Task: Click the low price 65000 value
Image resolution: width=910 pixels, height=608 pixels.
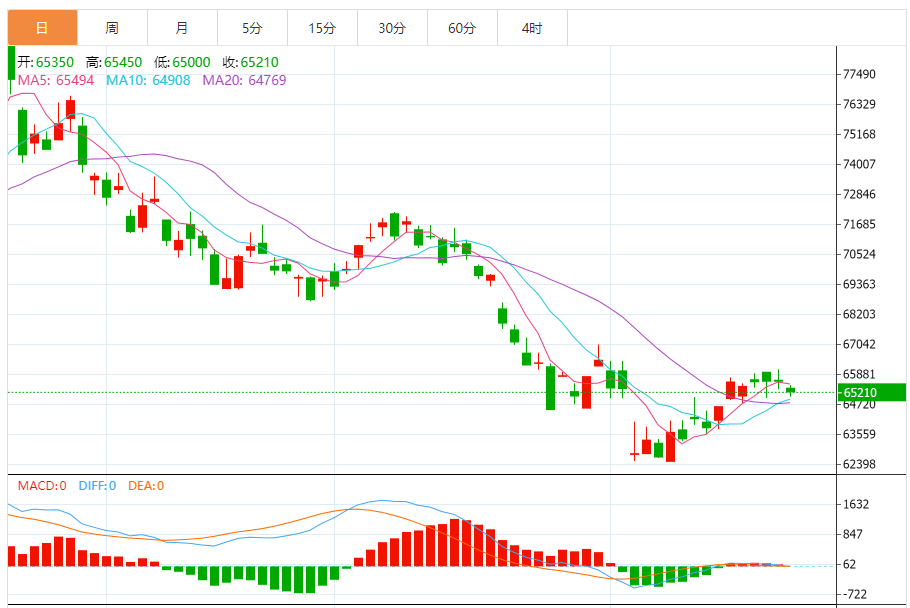Action: [192, 62]
